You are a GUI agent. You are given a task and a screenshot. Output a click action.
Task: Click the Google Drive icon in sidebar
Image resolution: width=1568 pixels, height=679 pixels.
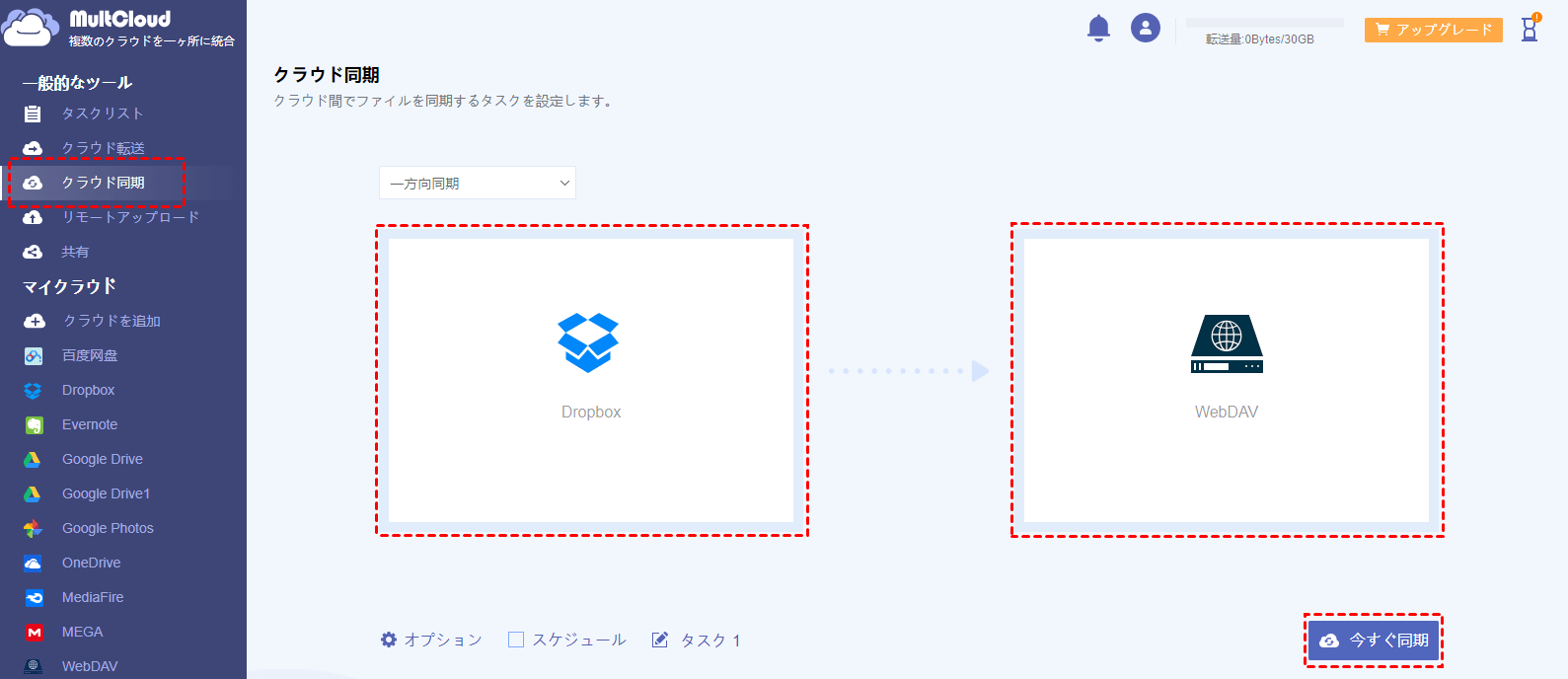[33, 460]
